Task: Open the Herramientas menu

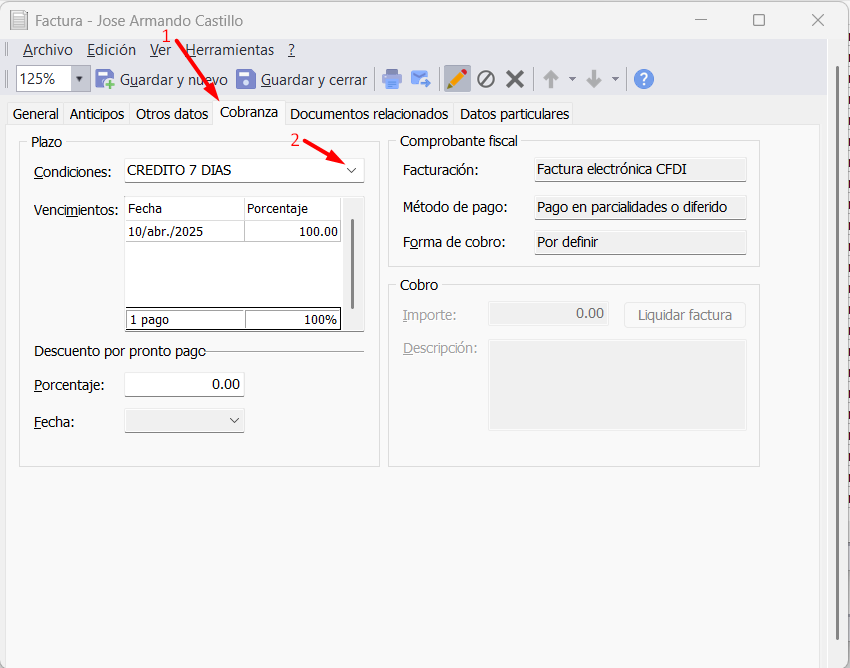Action: click(x=230, y=50)
